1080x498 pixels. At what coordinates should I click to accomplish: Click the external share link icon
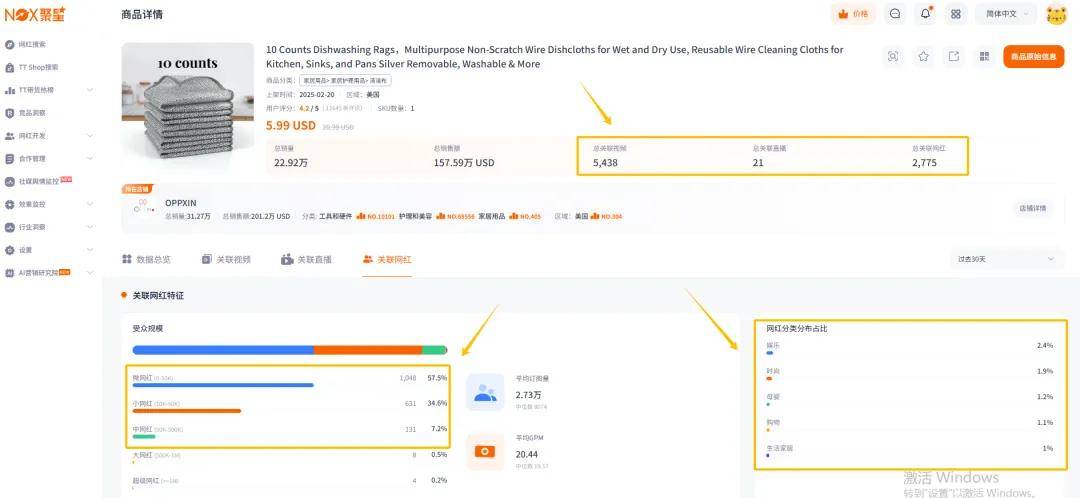tap(953, 56)
